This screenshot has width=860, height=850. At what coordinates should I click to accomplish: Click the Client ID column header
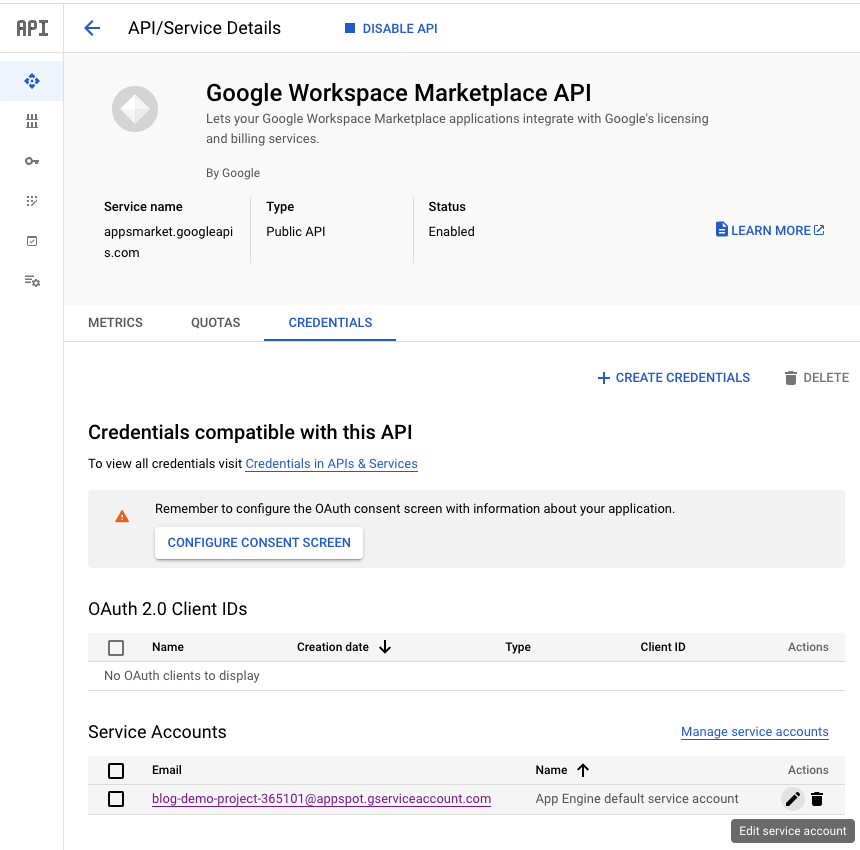tap(663, 647)
